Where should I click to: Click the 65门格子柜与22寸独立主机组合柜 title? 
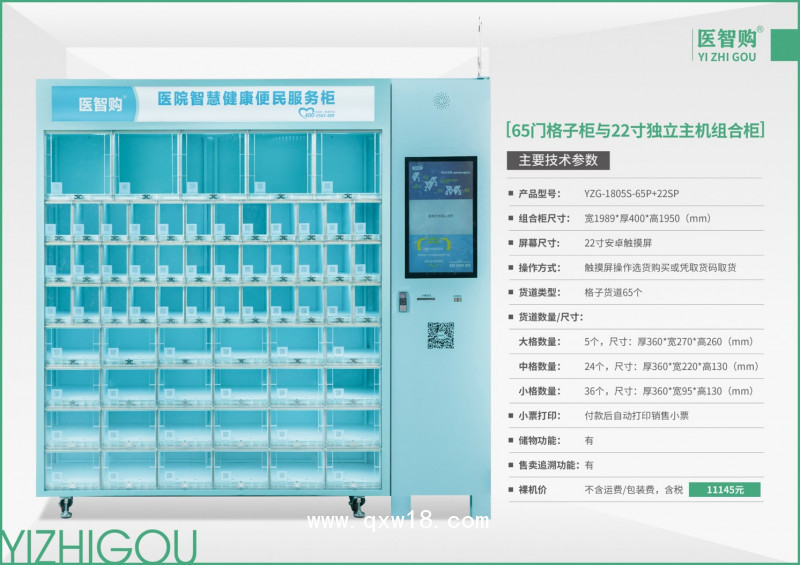635,130
